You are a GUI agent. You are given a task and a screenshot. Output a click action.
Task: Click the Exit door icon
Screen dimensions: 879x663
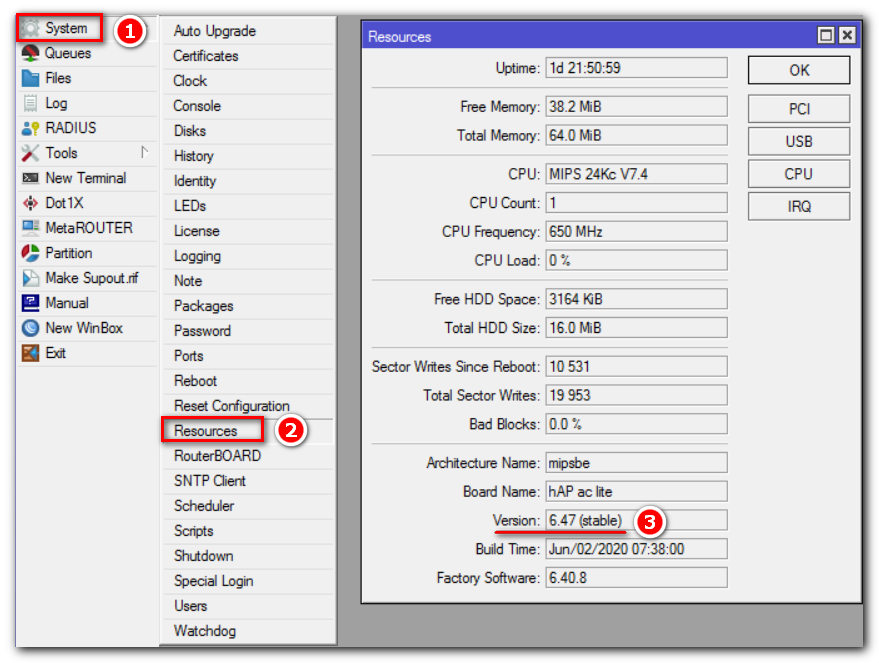[x=30, y=353]
